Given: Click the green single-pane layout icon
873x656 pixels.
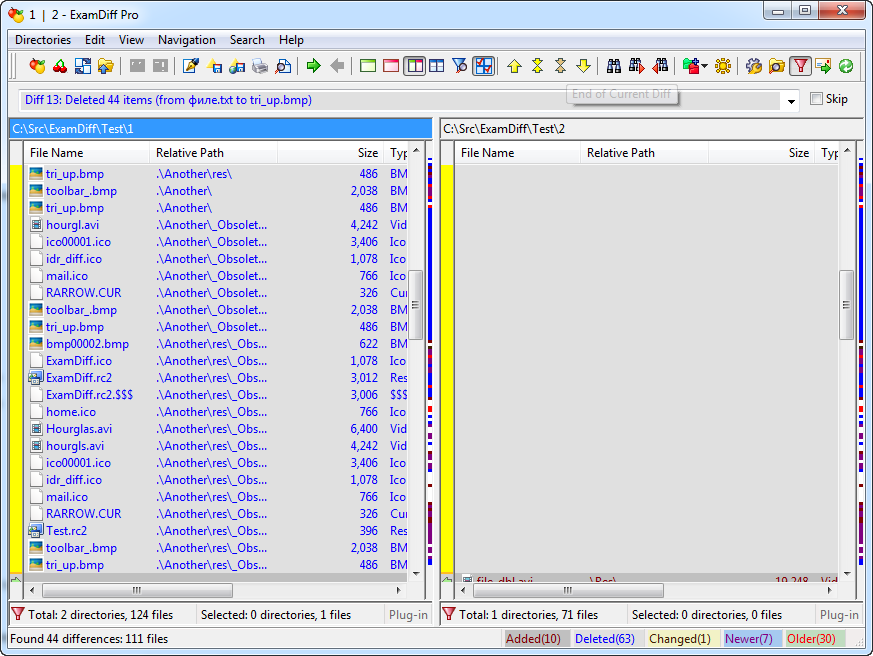Looking at the screenshot, I should point(368,66).
